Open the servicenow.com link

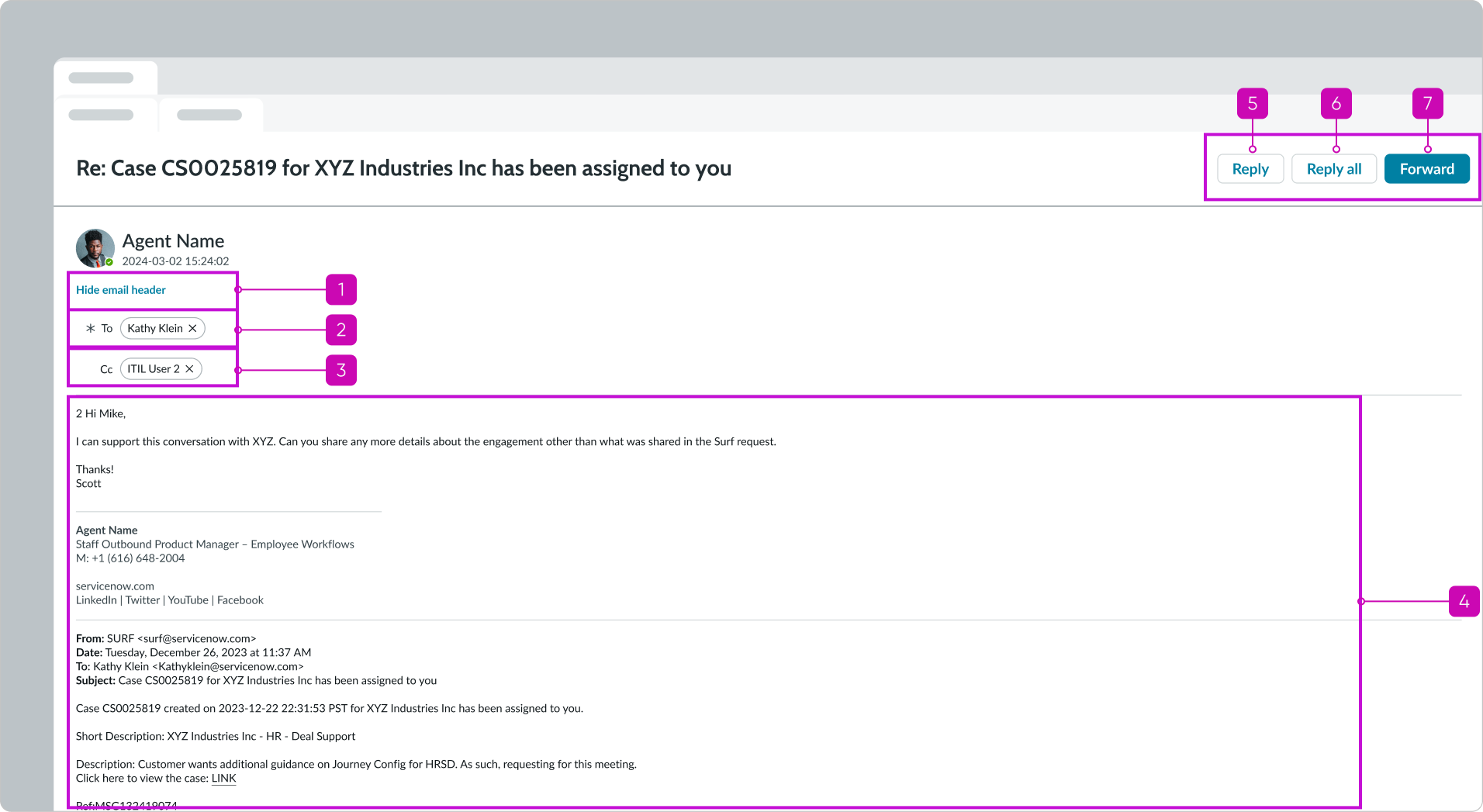115,586
